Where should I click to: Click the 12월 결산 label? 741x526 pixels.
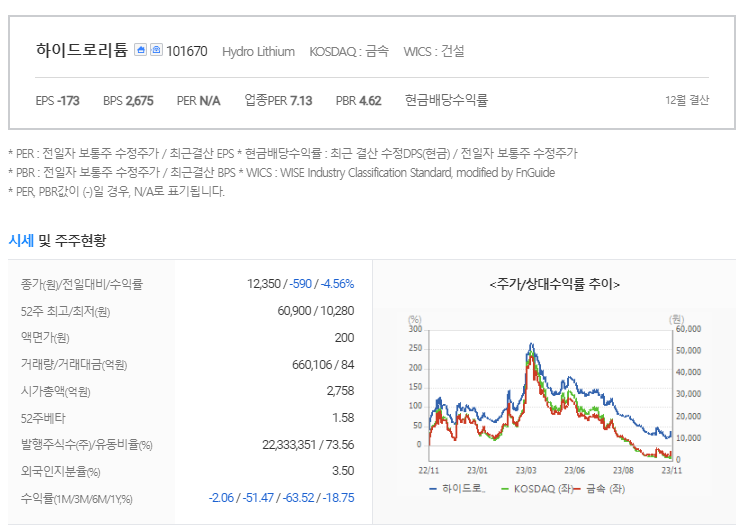[x=687, y=100]
